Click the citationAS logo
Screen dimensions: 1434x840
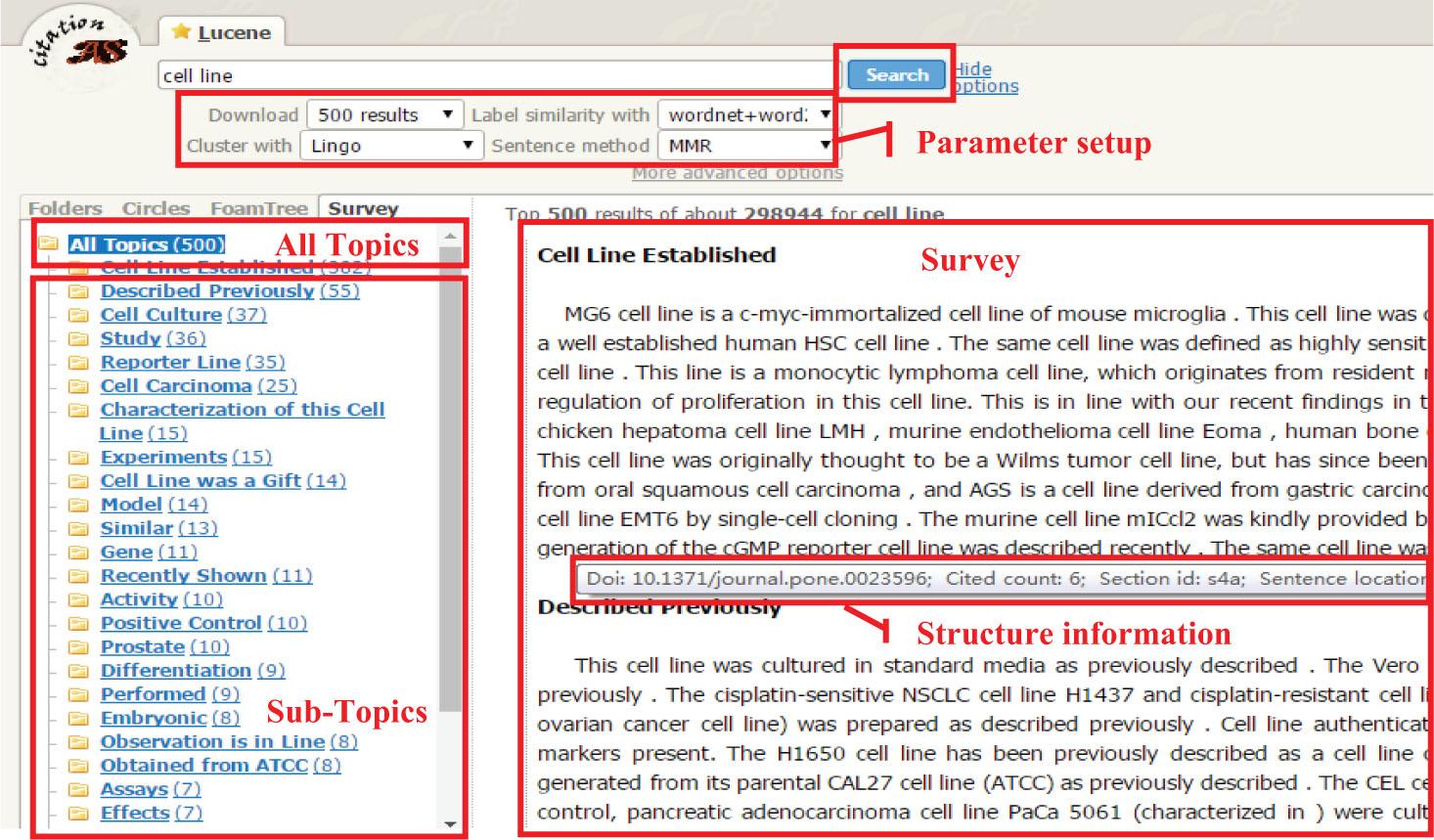pyautogui.click(x=80, y=43)
